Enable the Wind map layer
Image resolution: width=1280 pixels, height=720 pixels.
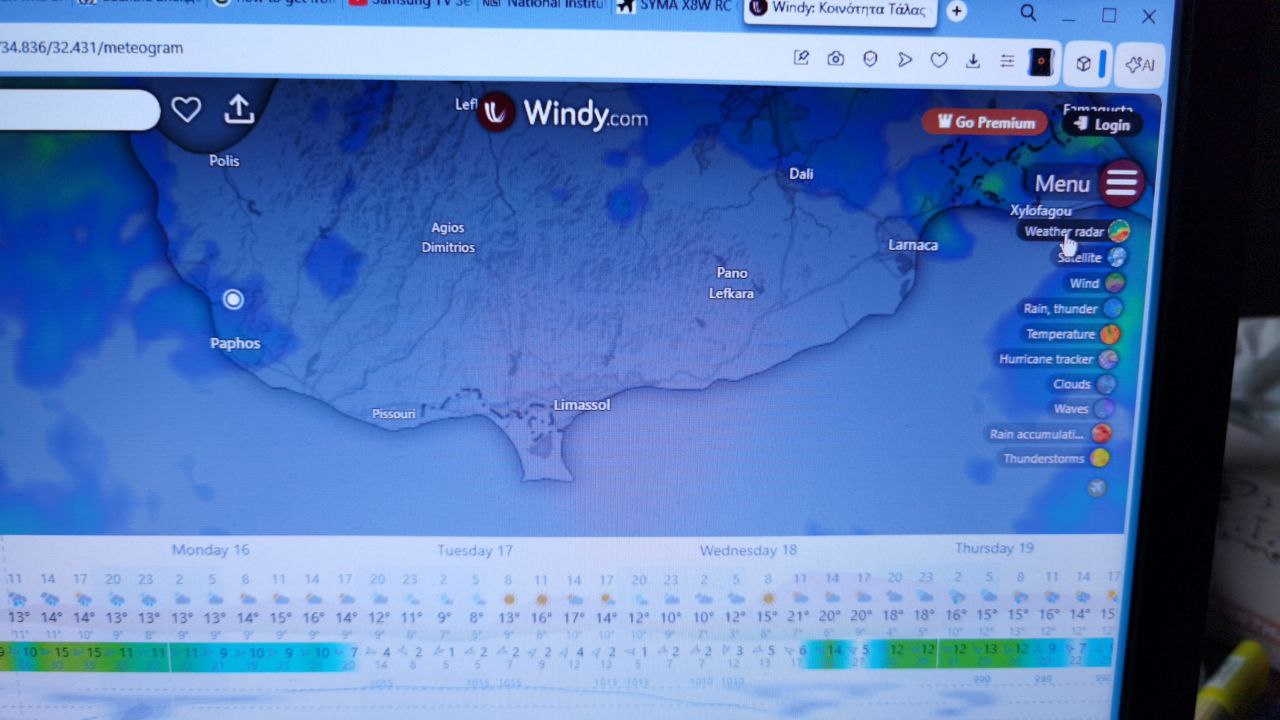(1114, 284)
